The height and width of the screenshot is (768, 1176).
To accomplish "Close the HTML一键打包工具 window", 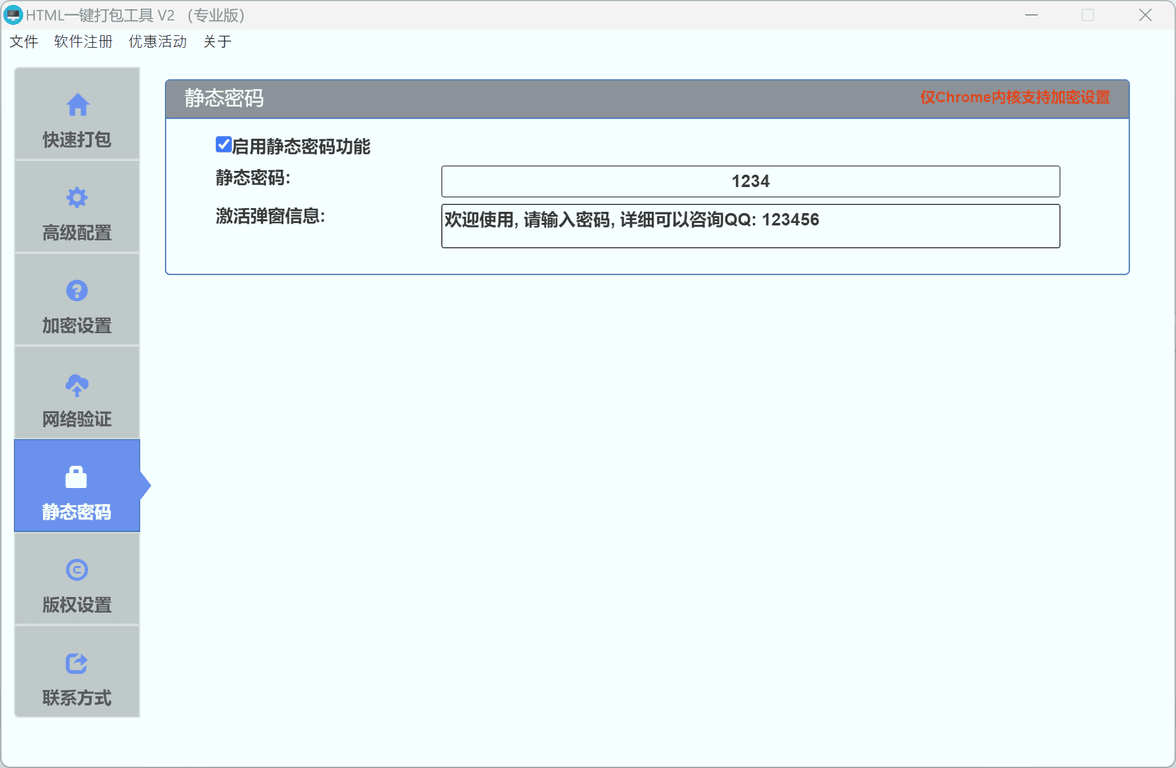I will point(1145,15).
